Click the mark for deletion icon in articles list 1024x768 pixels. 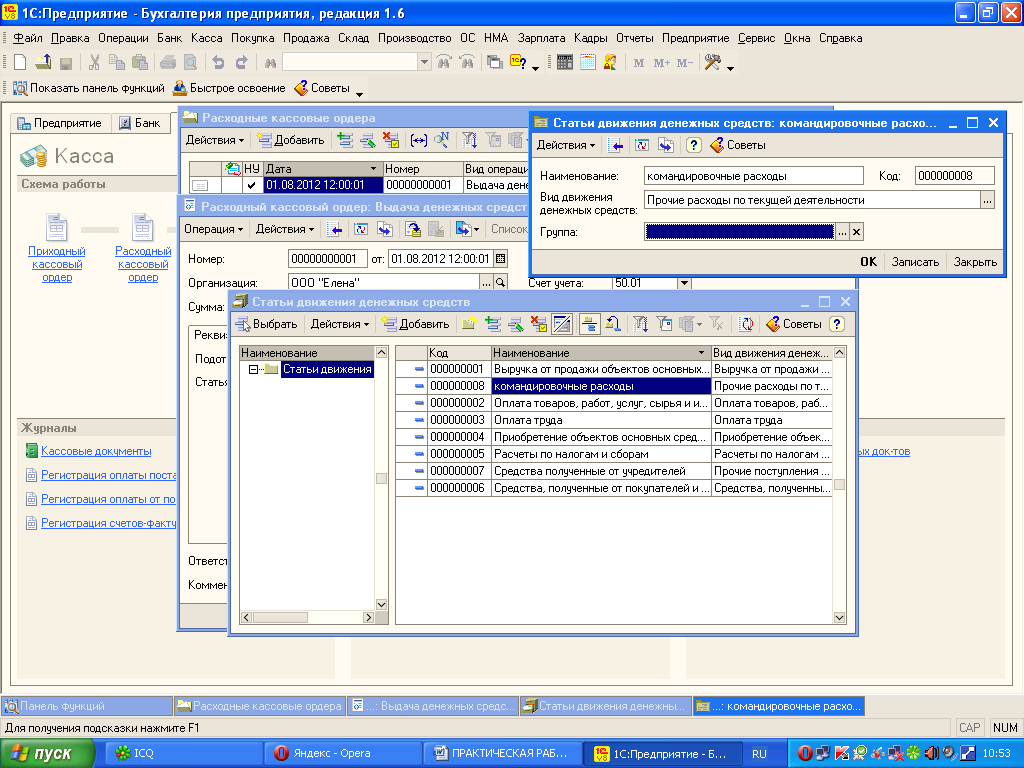(x=539, y=324)
